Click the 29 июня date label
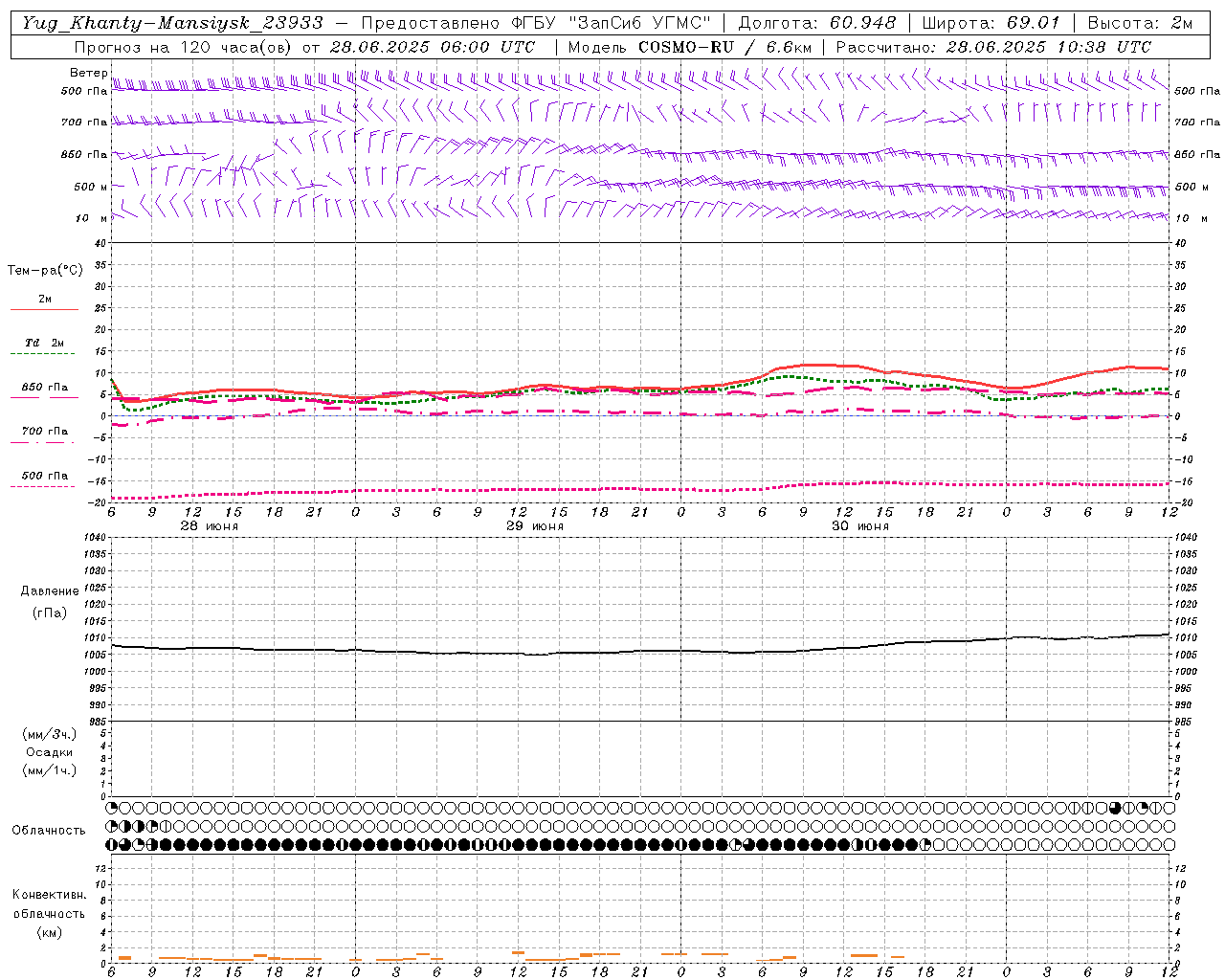The image size is (1225, 980). [535, 526]
